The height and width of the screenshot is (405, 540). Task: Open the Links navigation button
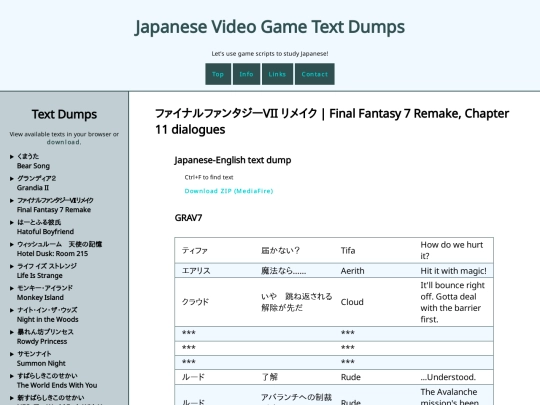pos(277,74)
